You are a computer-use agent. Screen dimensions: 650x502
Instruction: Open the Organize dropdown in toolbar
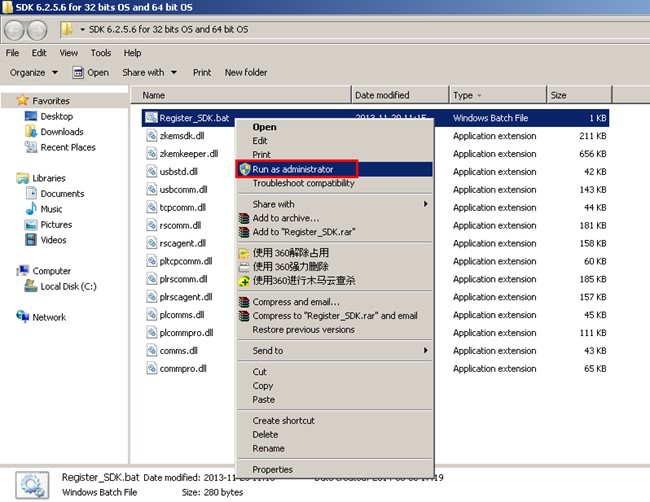(33, 72)
